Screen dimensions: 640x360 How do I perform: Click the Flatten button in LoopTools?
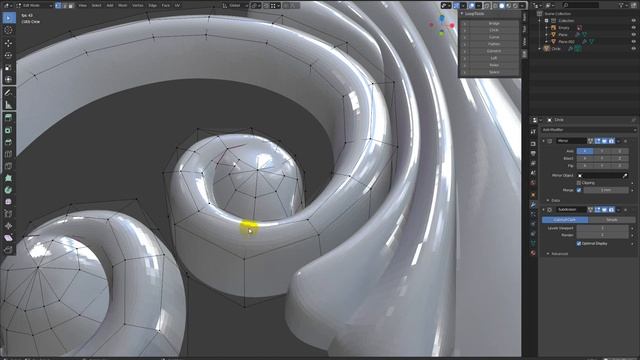click(494, 44)
